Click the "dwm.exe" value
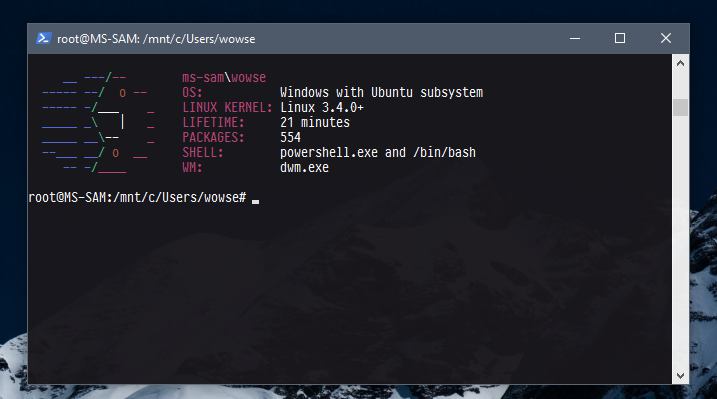The height and width of the screenshot is (399, 717). (x=304, y=168)
